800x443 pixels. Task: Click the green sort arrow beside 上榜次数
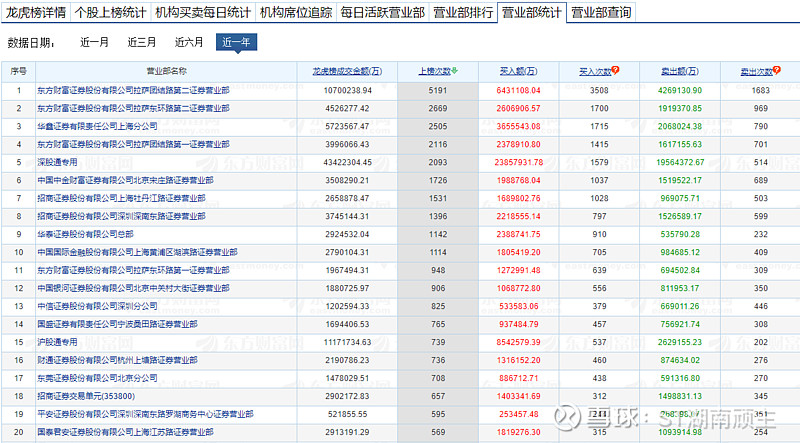point(455,71)
